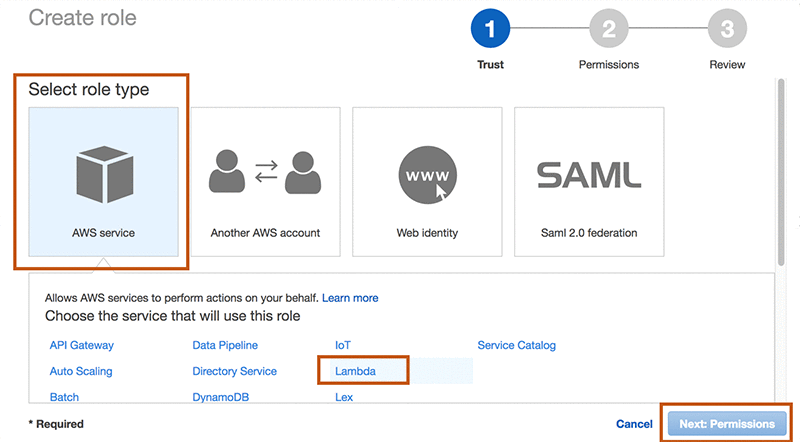The image size is (800, 442).
Task: Select the Lambda service
Action: [355, 371]
